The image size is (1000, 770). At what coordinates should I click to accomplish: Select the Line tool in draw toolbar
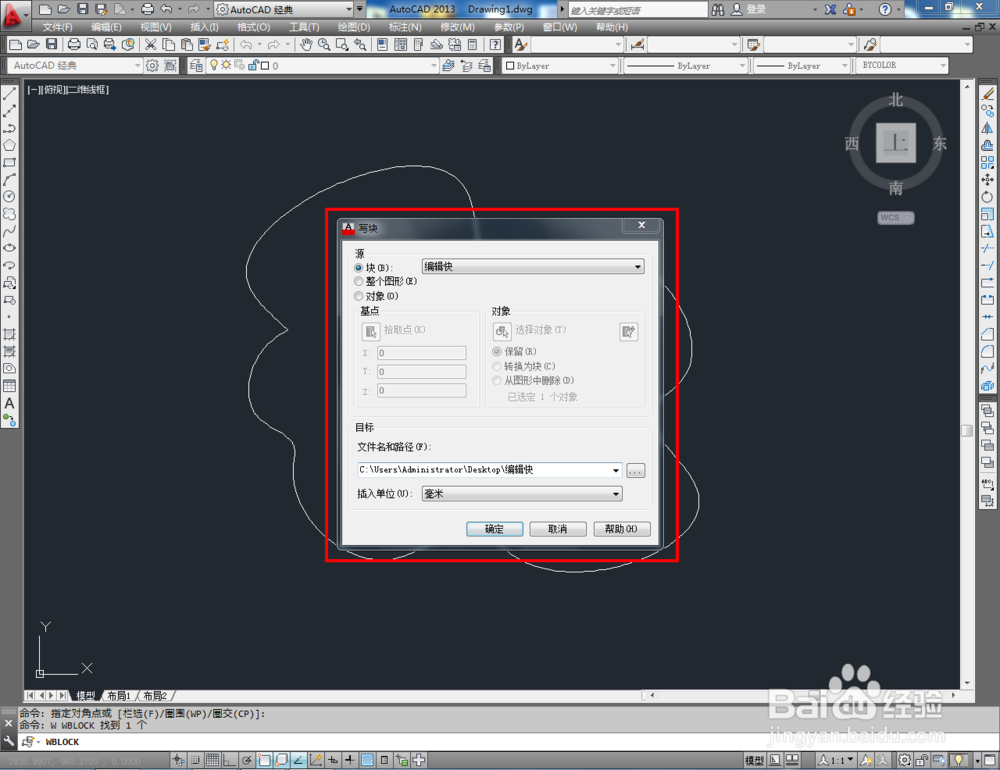10,94
